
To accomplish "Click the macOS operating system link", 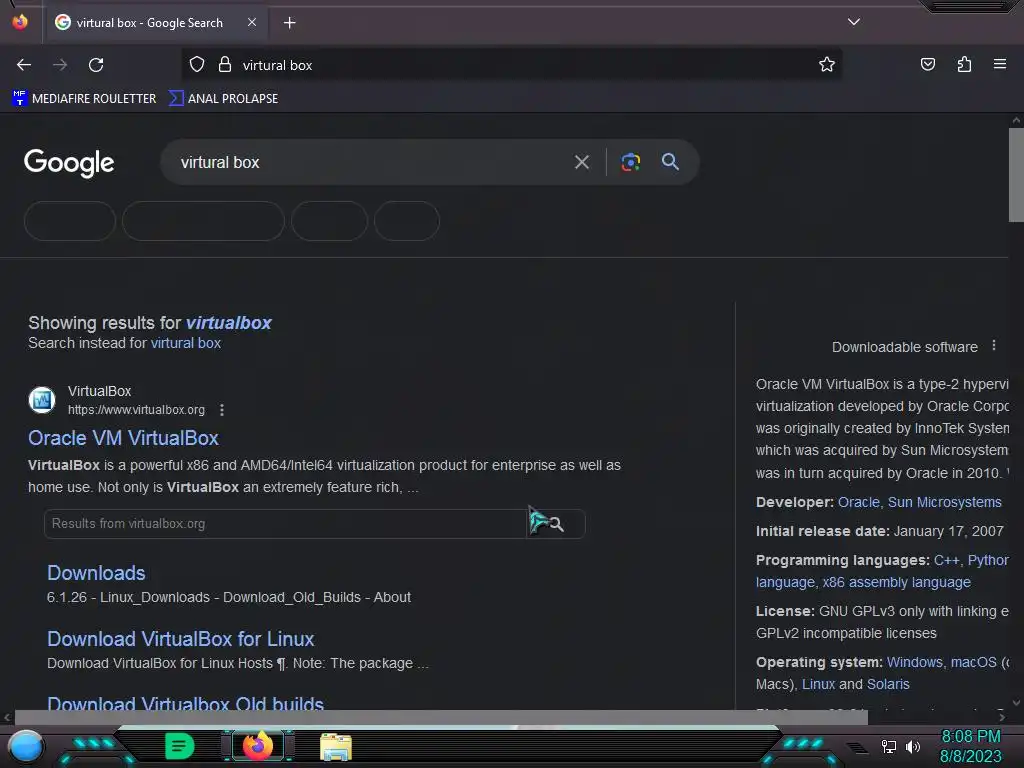I will pyautogui.click(x=974, y=662).
